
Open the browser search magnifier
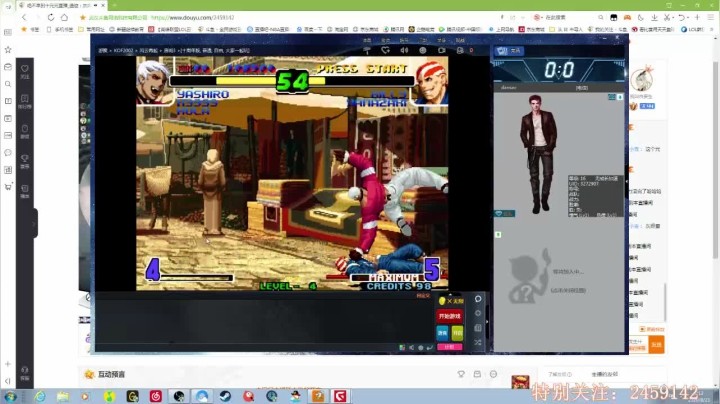601,17
